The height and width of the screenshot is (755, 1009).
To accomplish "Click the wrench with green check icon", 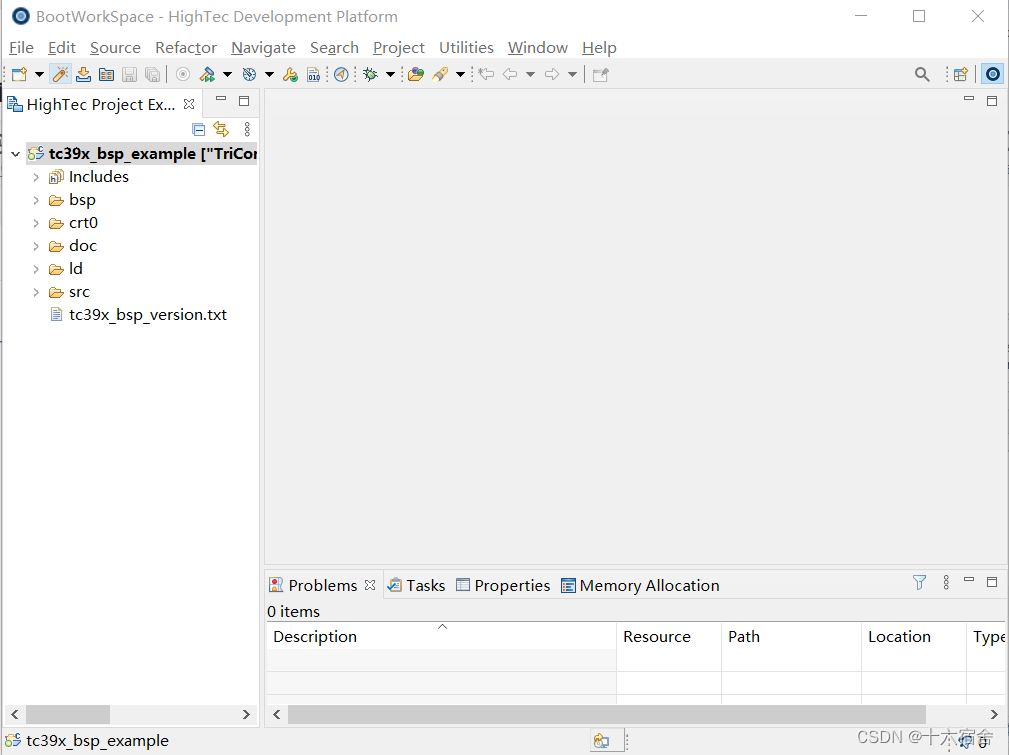I will [x=290, y=75].
